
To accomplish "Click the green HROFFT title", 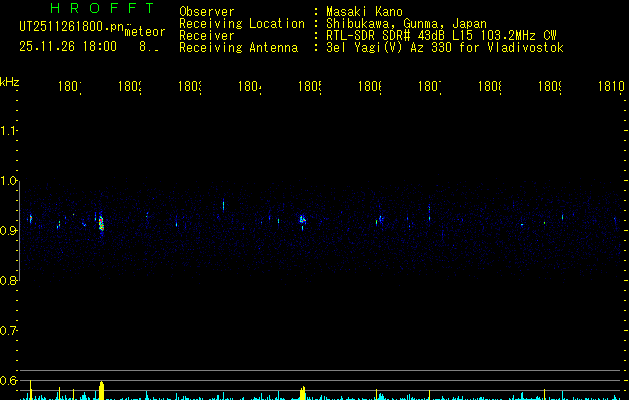I will (x=103, y=8).
